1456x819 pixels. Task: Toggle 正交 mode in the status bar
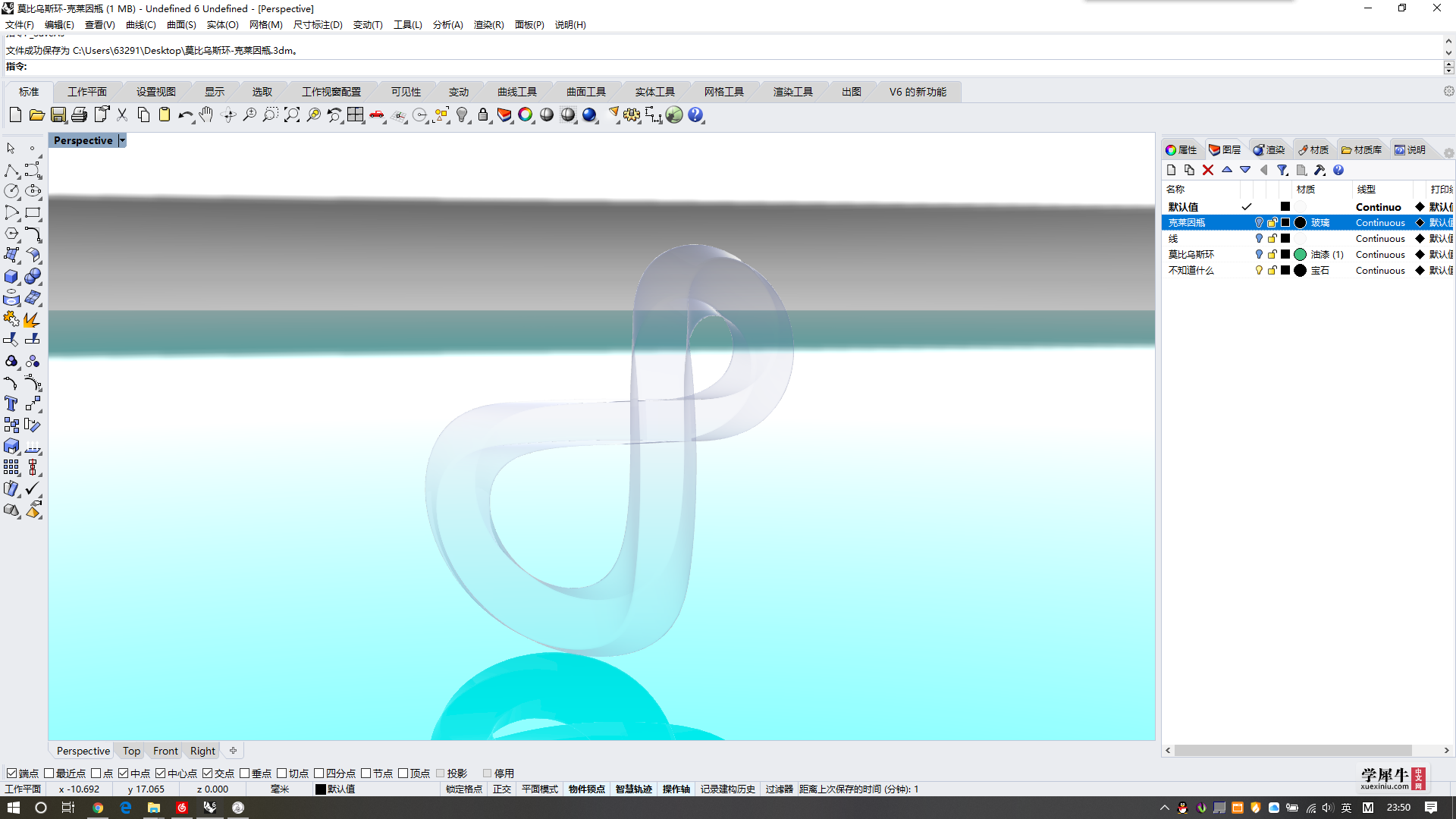pos(502,789)
